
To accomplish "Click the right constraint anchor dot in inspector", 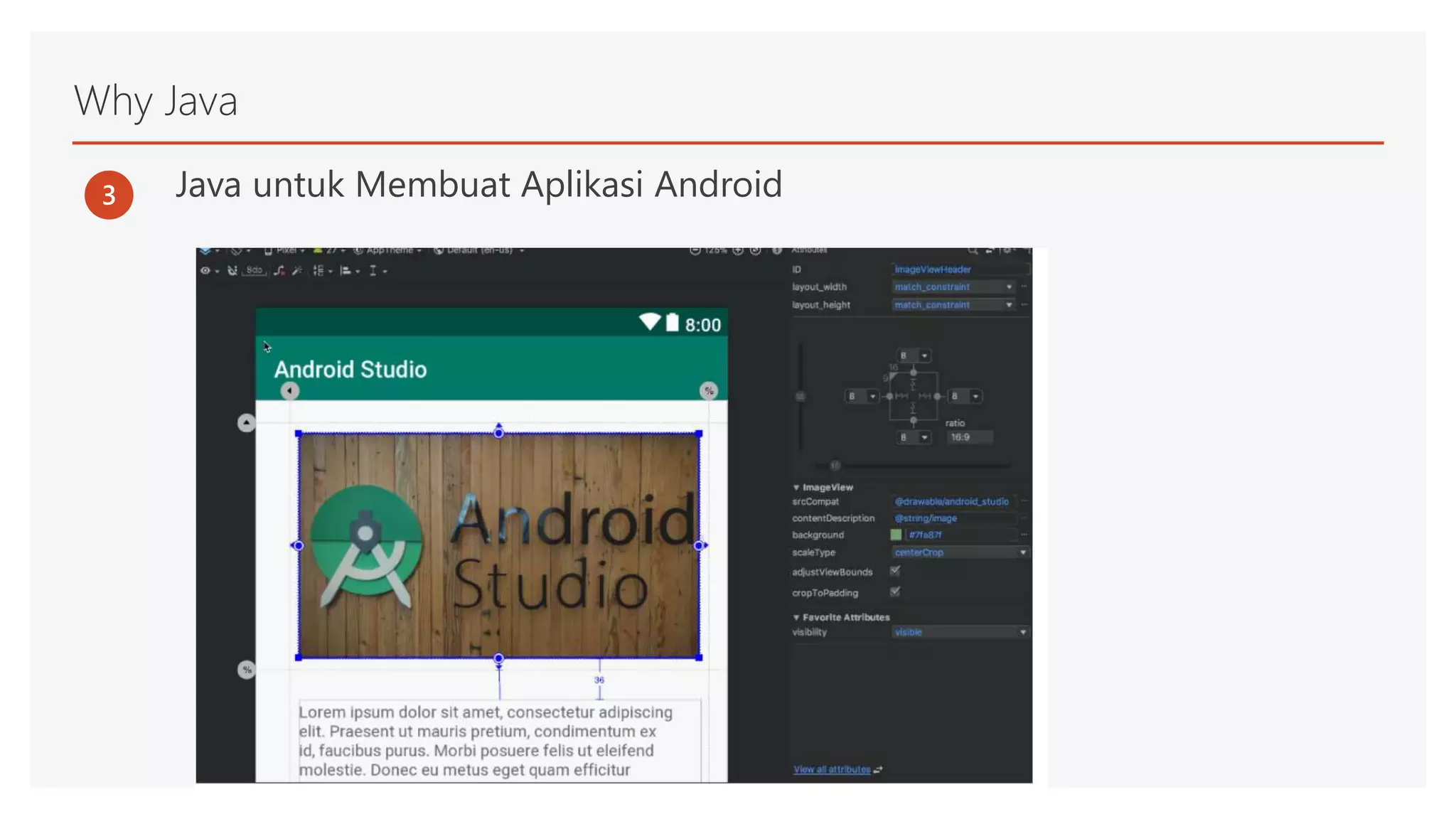I will tap(937, 396).
